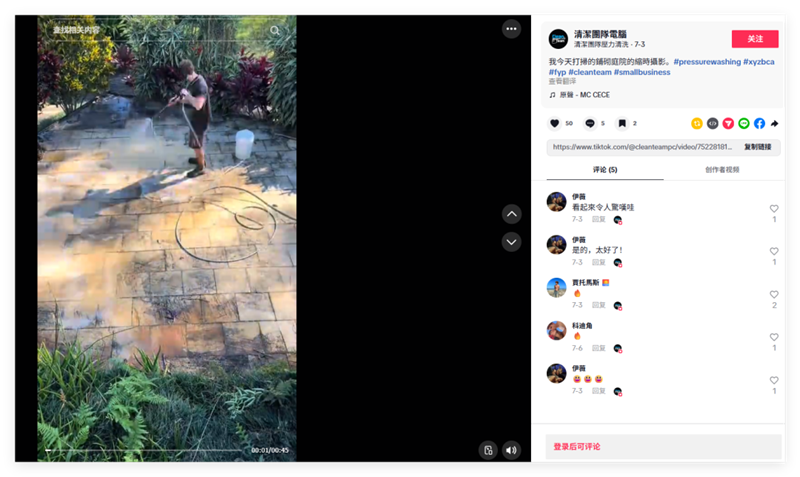
Task: Click the 复制链接 copy link button
Action: (758, 147)
